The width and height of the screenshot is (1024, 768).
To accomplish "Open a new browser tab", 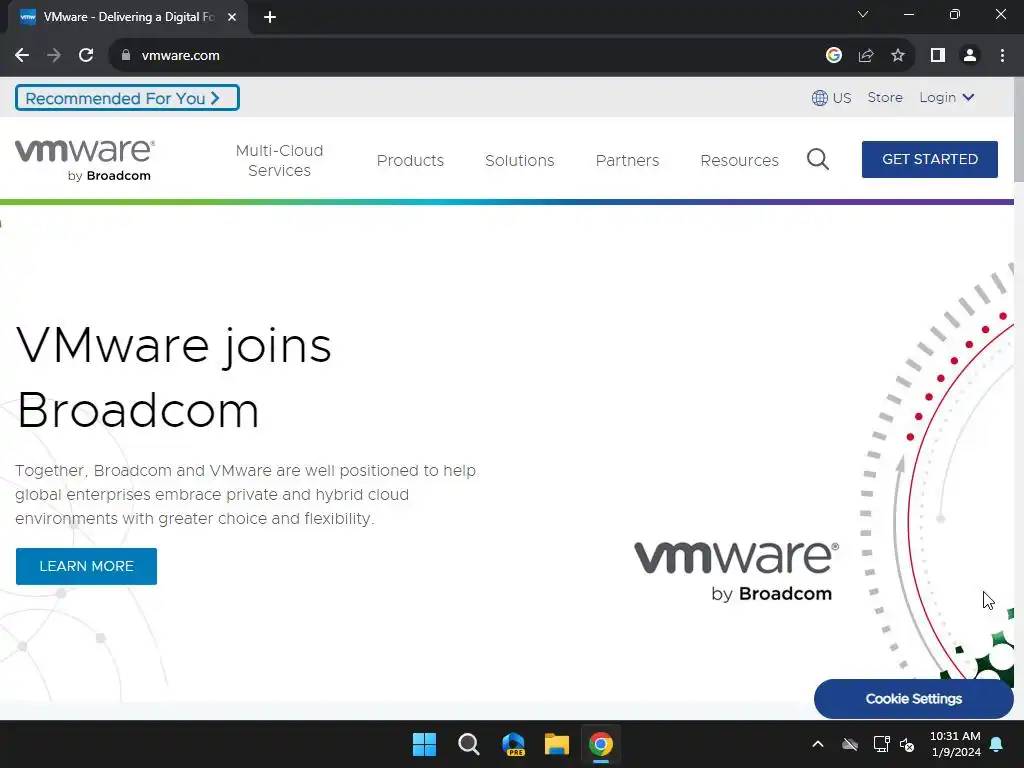I will (270, 17).
